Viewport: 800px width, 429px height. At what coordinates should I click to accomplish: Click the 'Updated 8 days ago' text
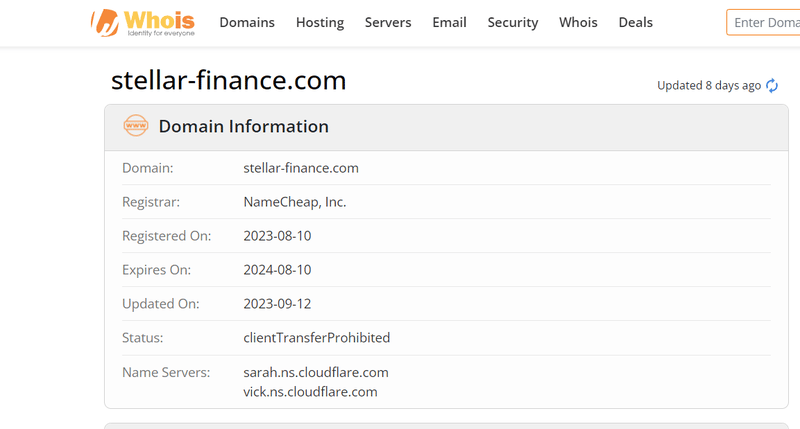coord(709,86)
